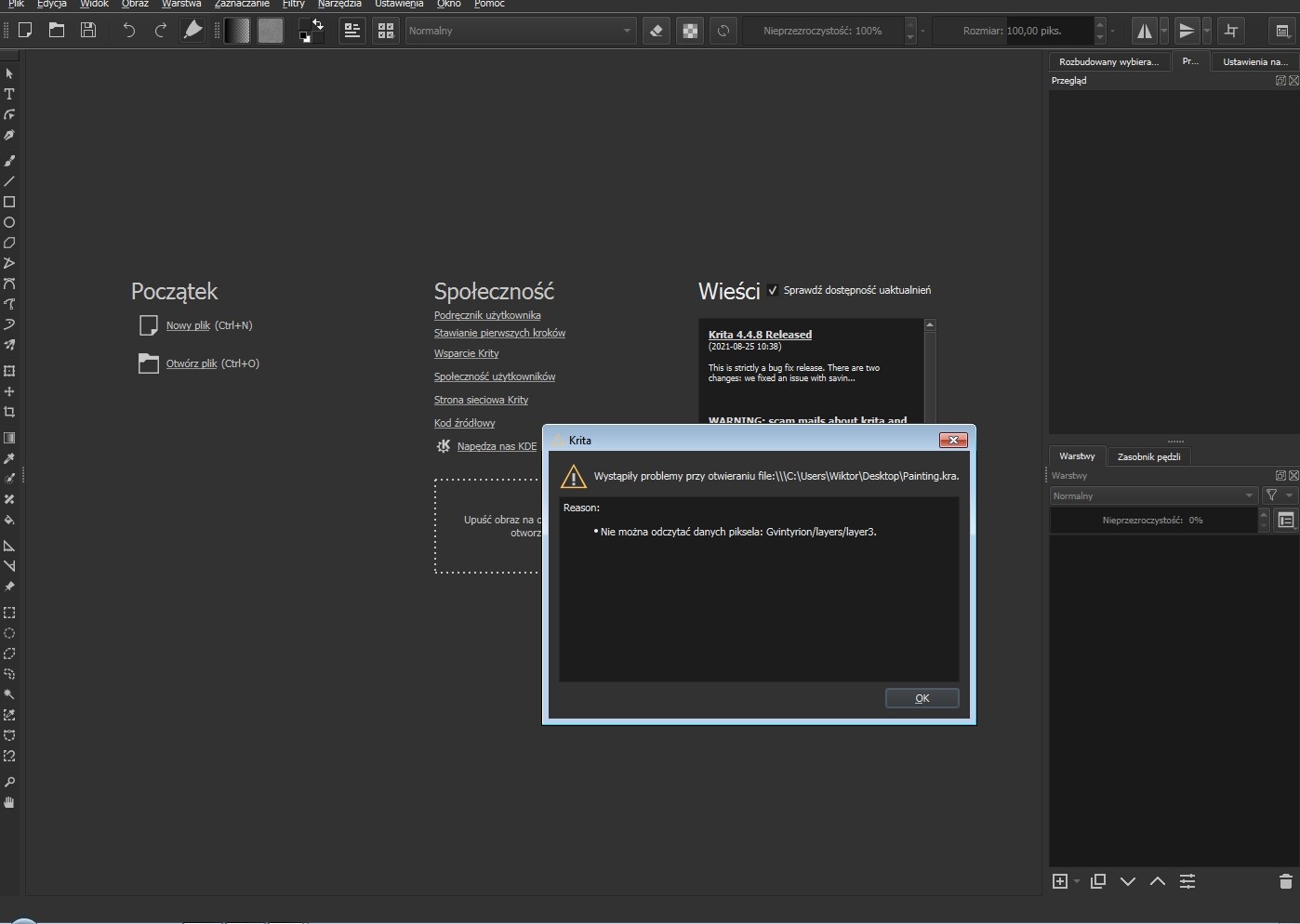Click the Save document toolbar icon
Viewport: 1300px width, 924px height.
tap(88, 31)
